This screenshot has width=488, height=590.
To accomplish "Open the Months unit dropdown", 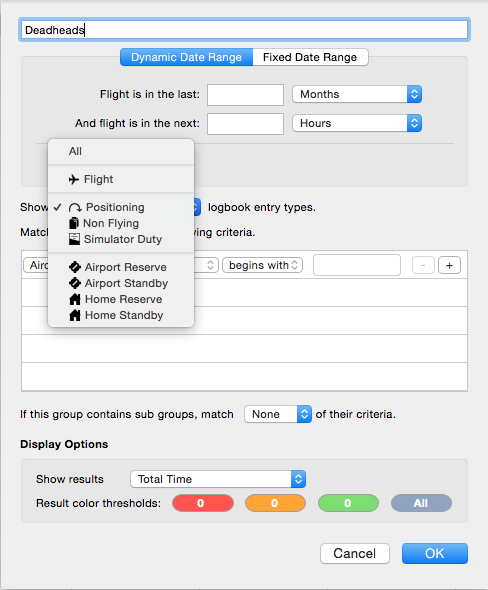I will click(x=357, y=94).
